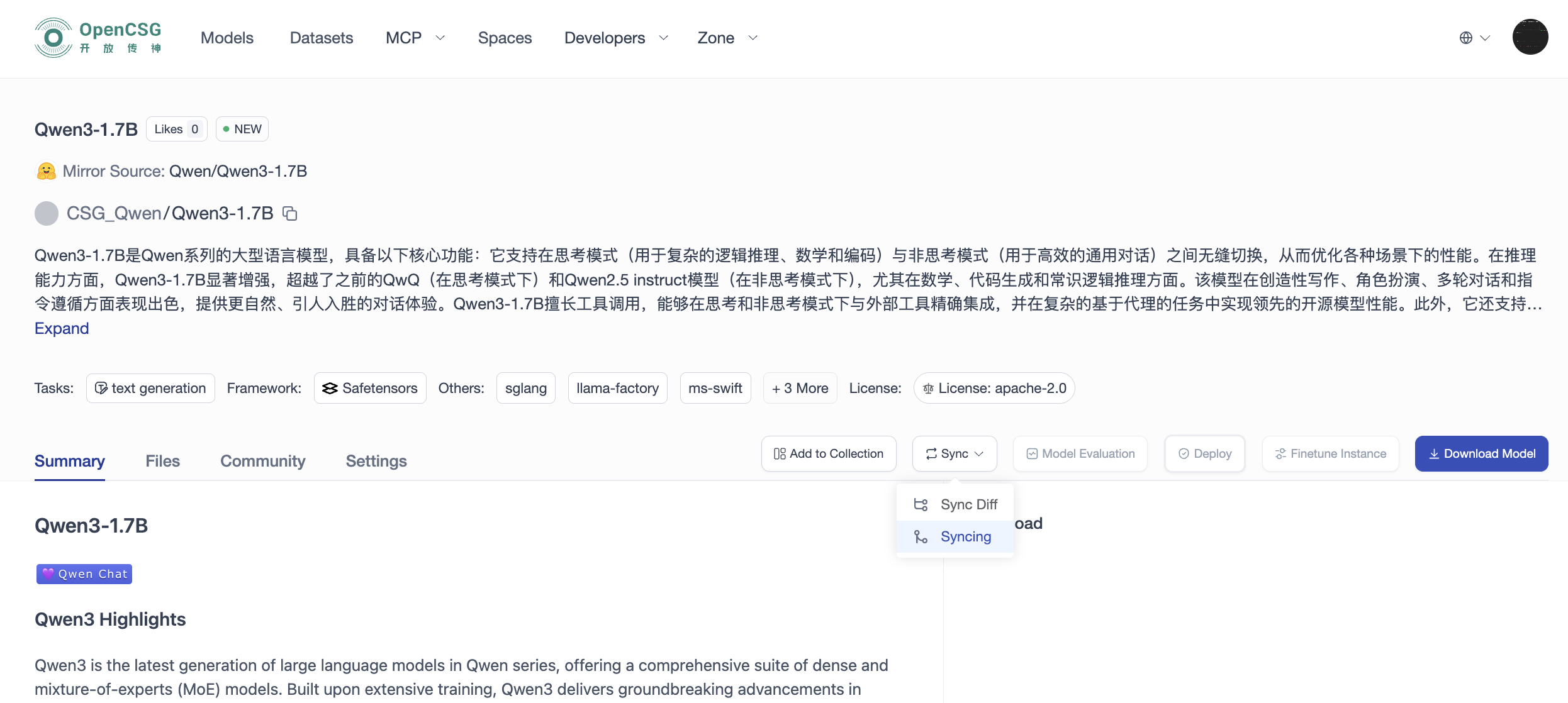Open the Sync dropdown button
This screenshot has width=1568, height=703.
click(954, 453)
